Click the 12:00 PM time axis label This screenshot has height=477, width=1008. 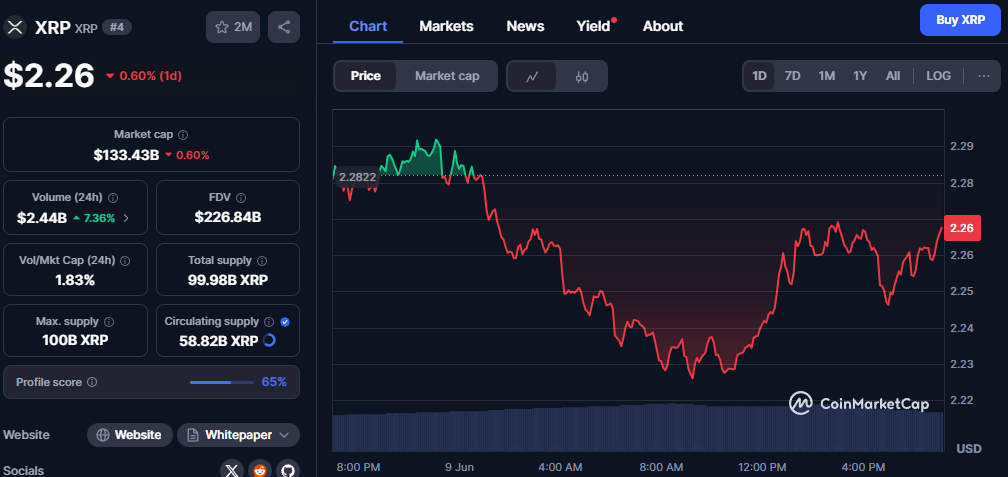tap(760, 467)
